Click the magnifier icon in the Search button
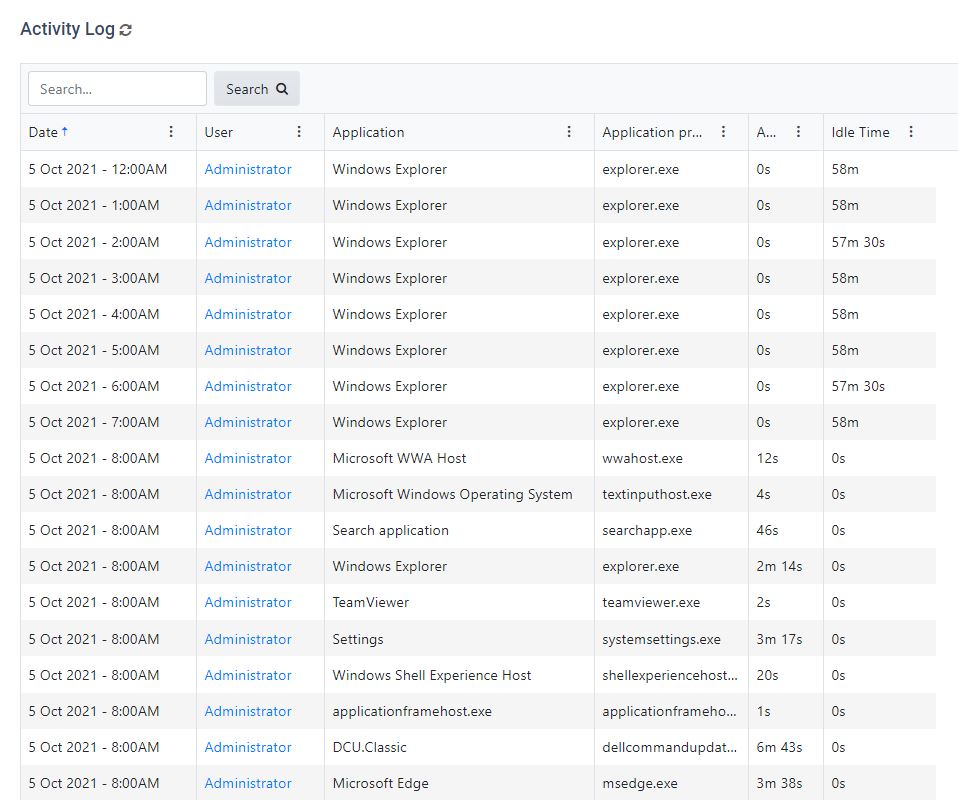 pos(283,88)
